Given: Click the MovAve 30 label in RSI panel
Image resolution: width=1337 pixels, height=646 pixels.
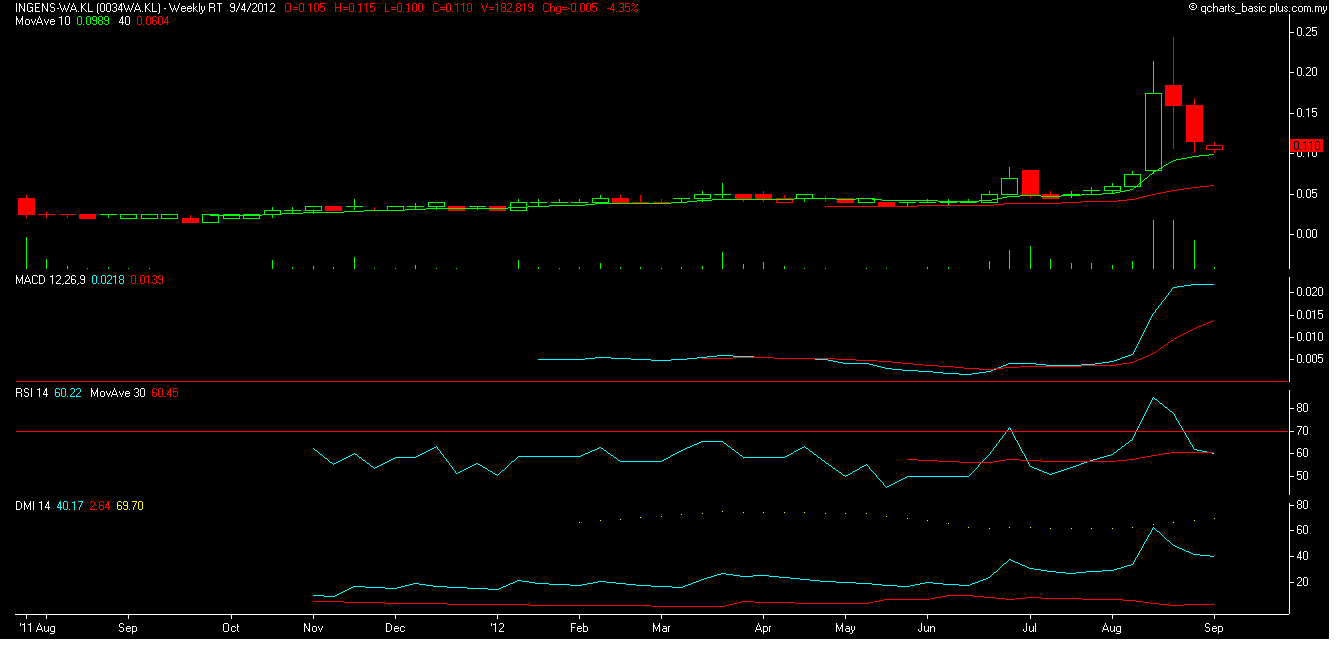Looking at the screenshot, I should click(117, 393).
